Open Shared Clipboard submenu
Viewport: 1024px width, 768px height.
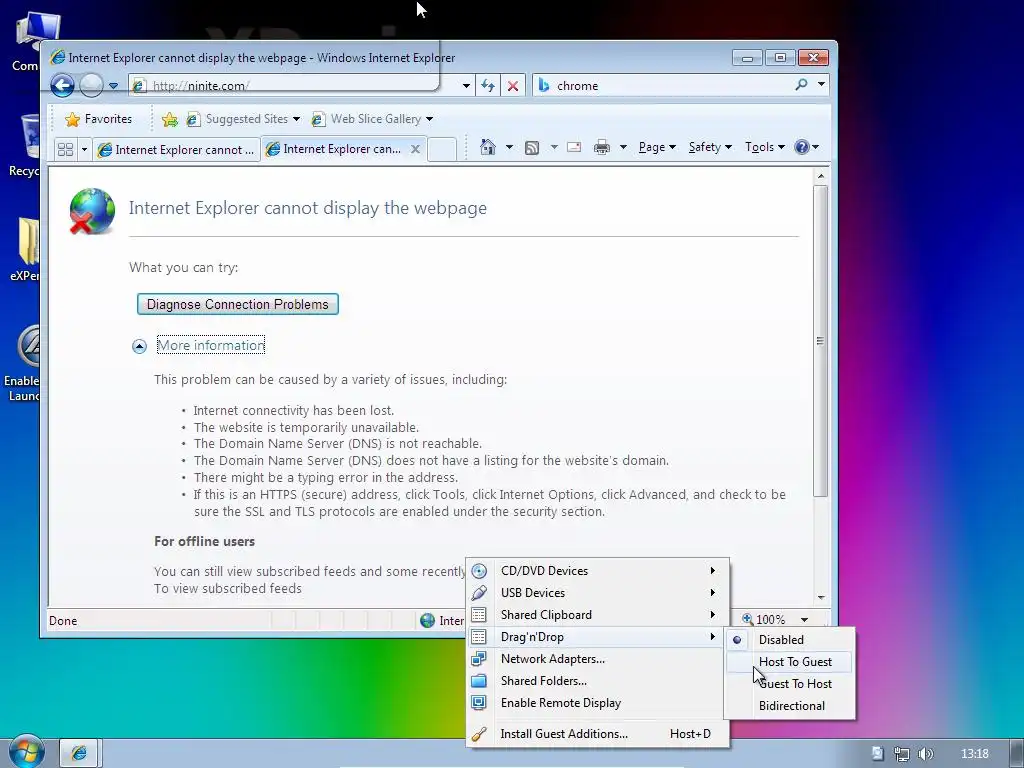click(x=597, y=615)
